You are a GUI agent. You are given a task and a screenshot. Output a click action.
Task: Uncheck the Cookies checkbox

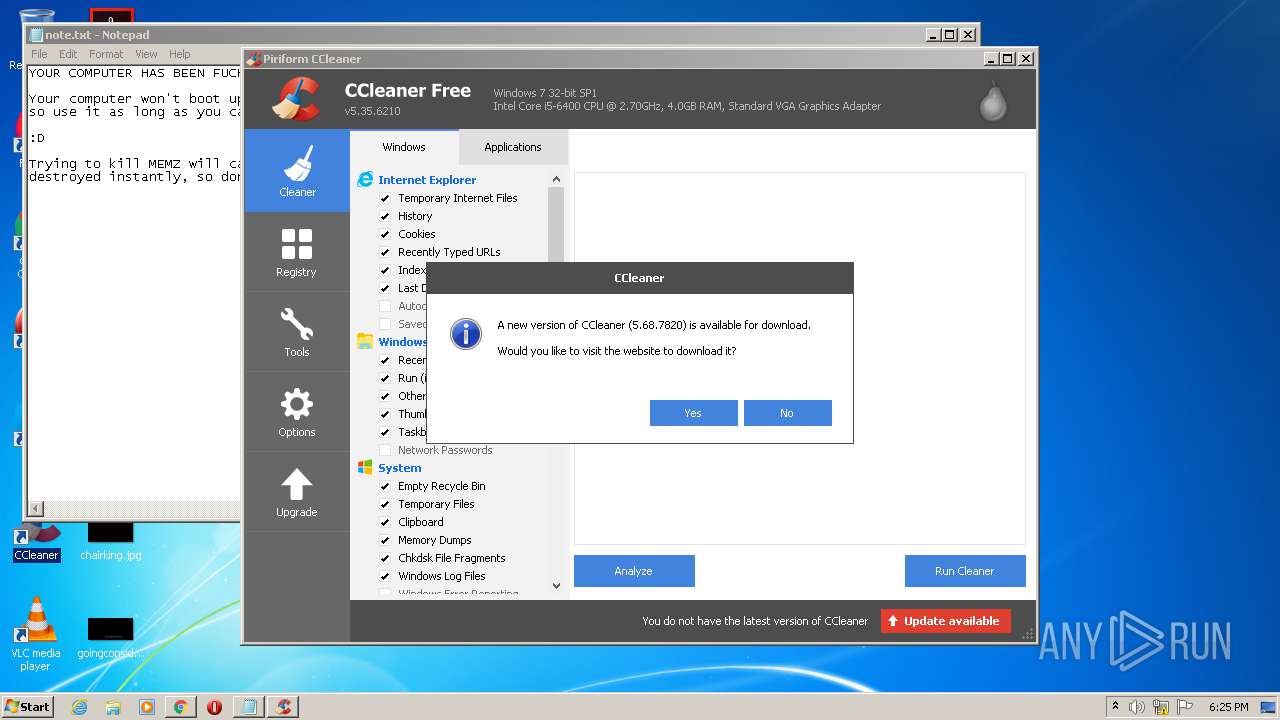(x=385, y=234)
